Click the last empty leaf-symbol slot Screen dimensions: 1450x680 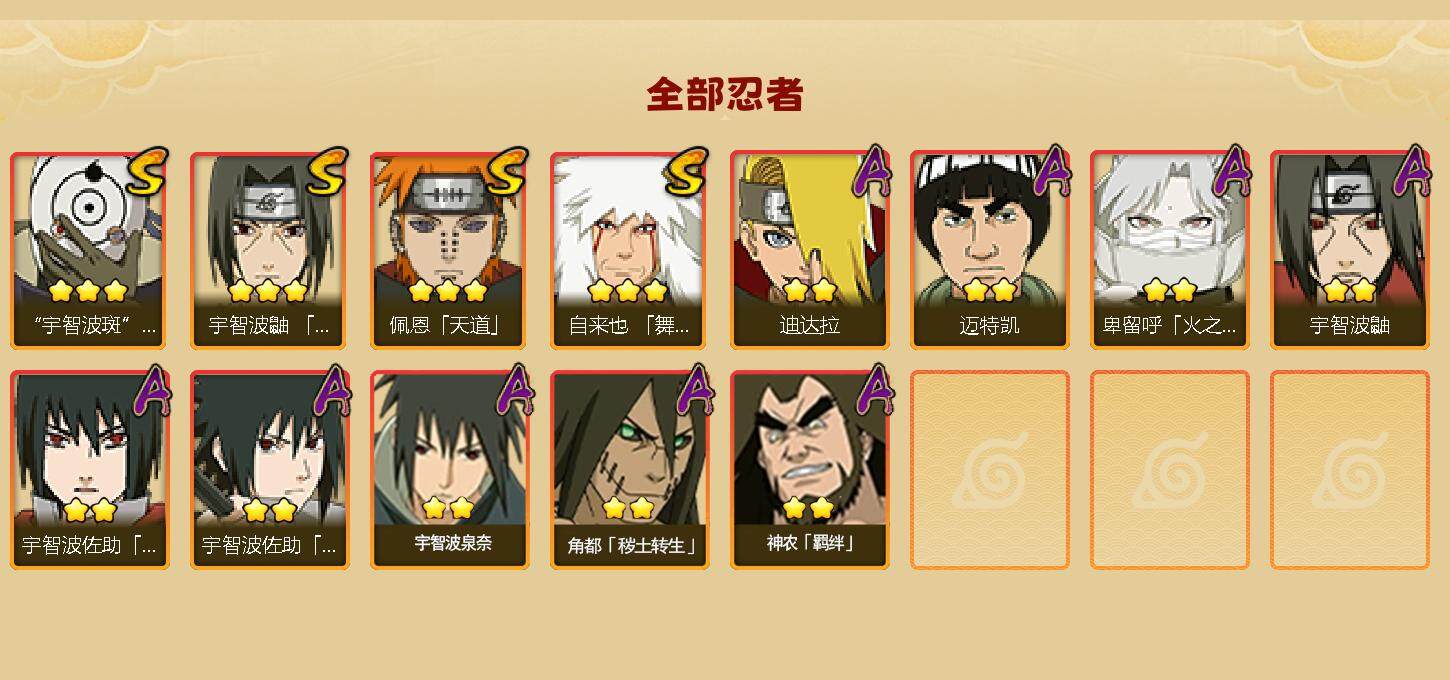click(x=1349, y=470)
